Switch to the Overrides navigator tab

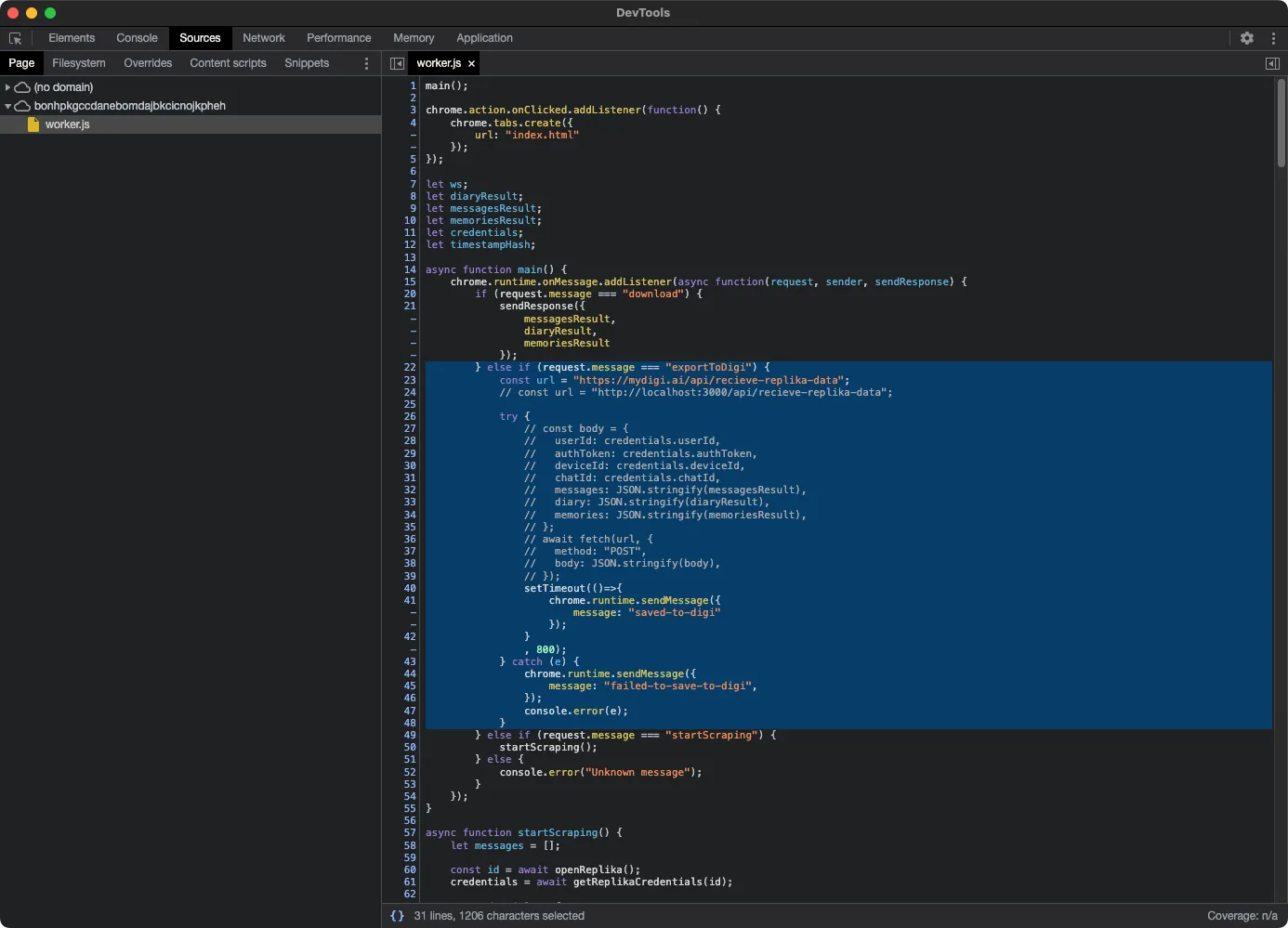click(148, 63)
